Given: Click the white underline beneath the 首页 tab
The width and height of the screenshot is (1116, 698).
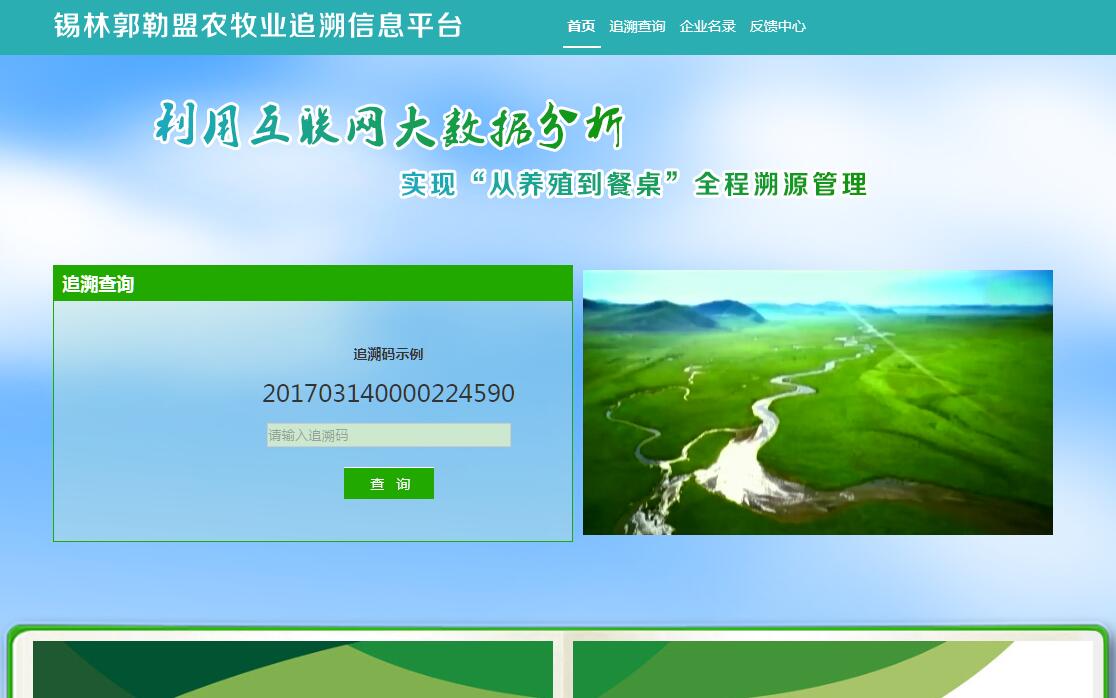Looking at the screenshot, I should click(x=581, y=46).
